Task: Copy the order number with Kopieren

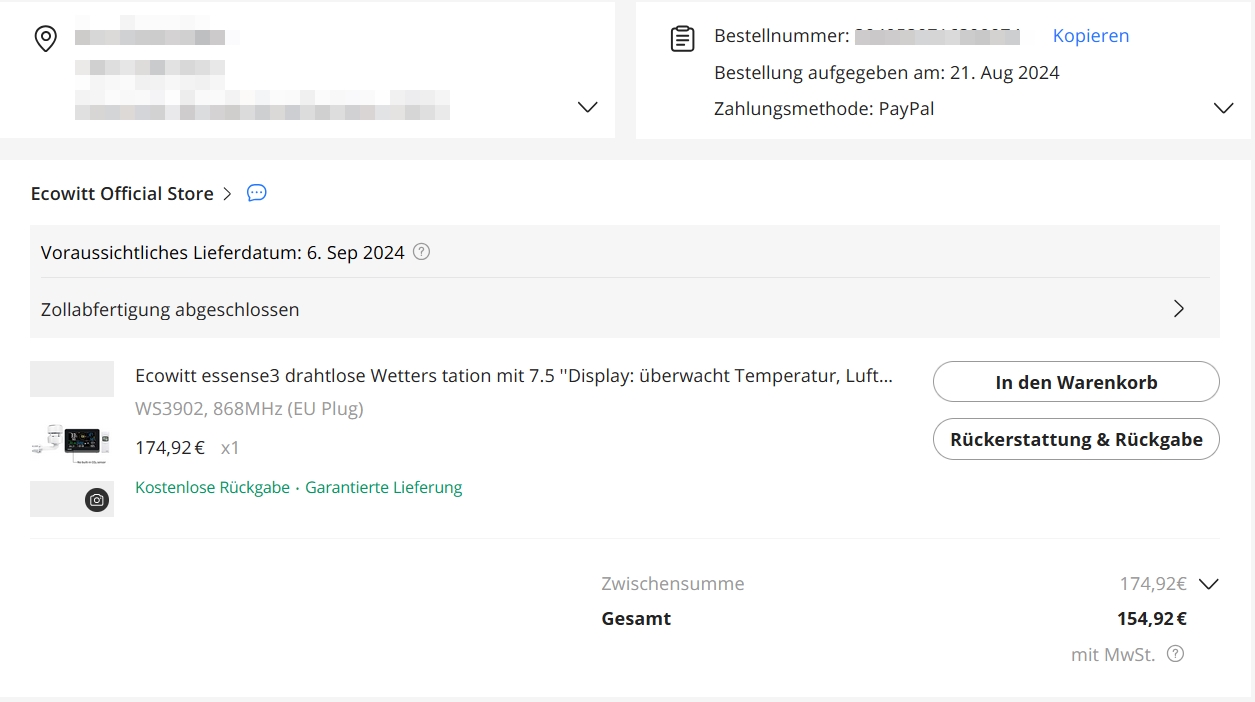Action: [x=1091, y=36]
